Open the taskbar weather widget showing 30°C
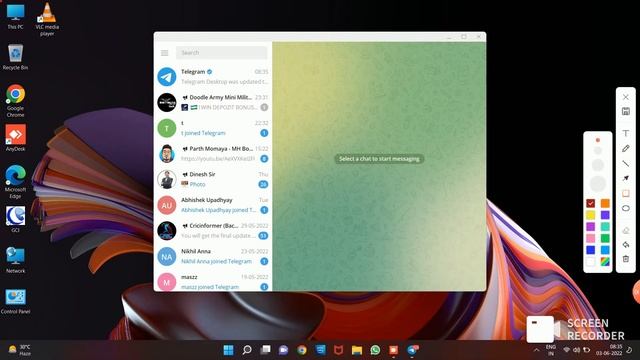The image size is (640, 360). (19, 350)
